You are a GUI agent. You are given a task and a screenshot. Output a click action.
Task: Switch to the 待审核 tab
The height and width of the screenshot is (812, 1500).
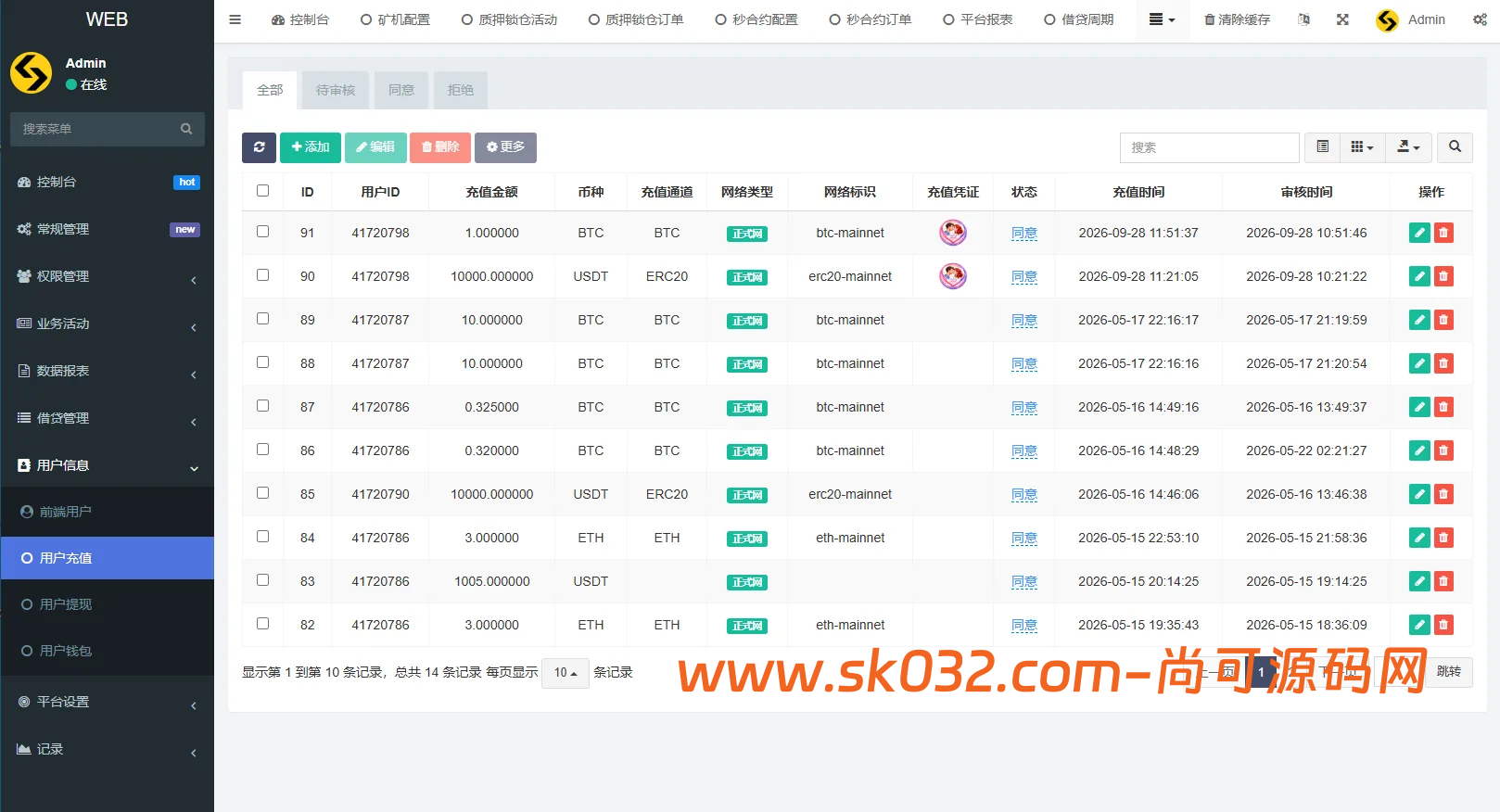point(336,90)
